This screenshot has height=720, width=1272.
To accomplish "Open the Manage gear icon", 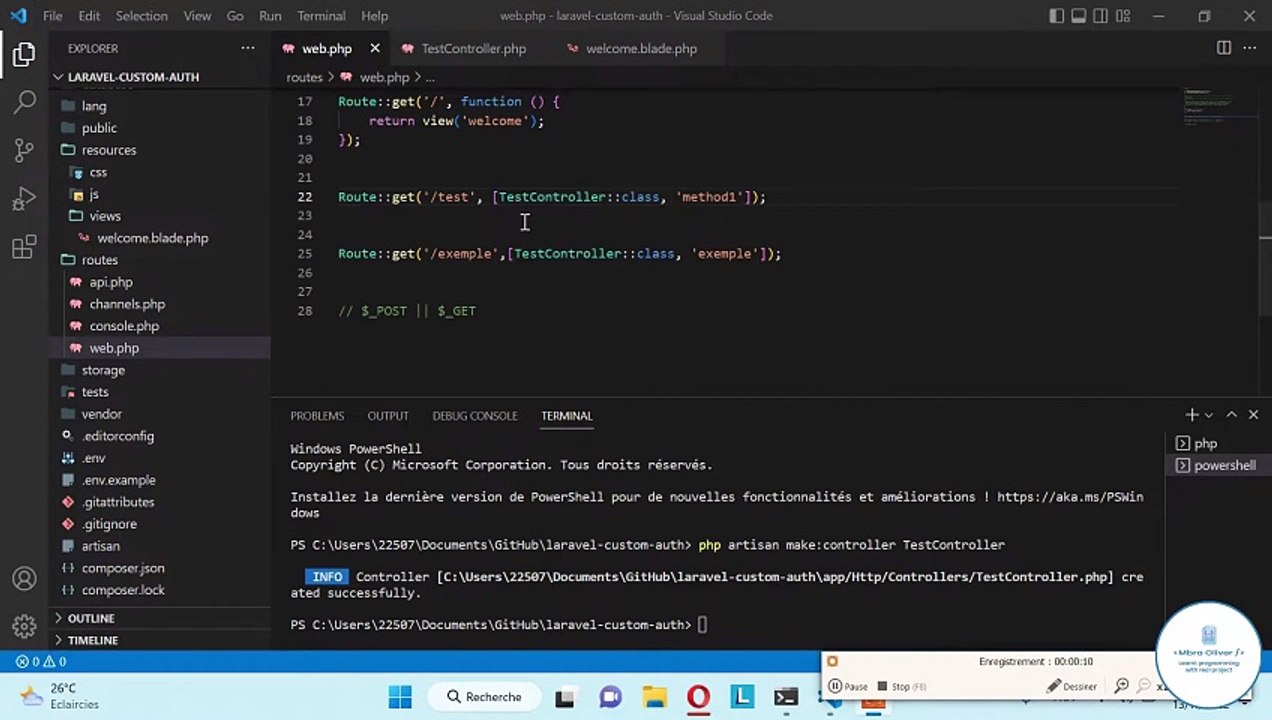I will 24,627.
